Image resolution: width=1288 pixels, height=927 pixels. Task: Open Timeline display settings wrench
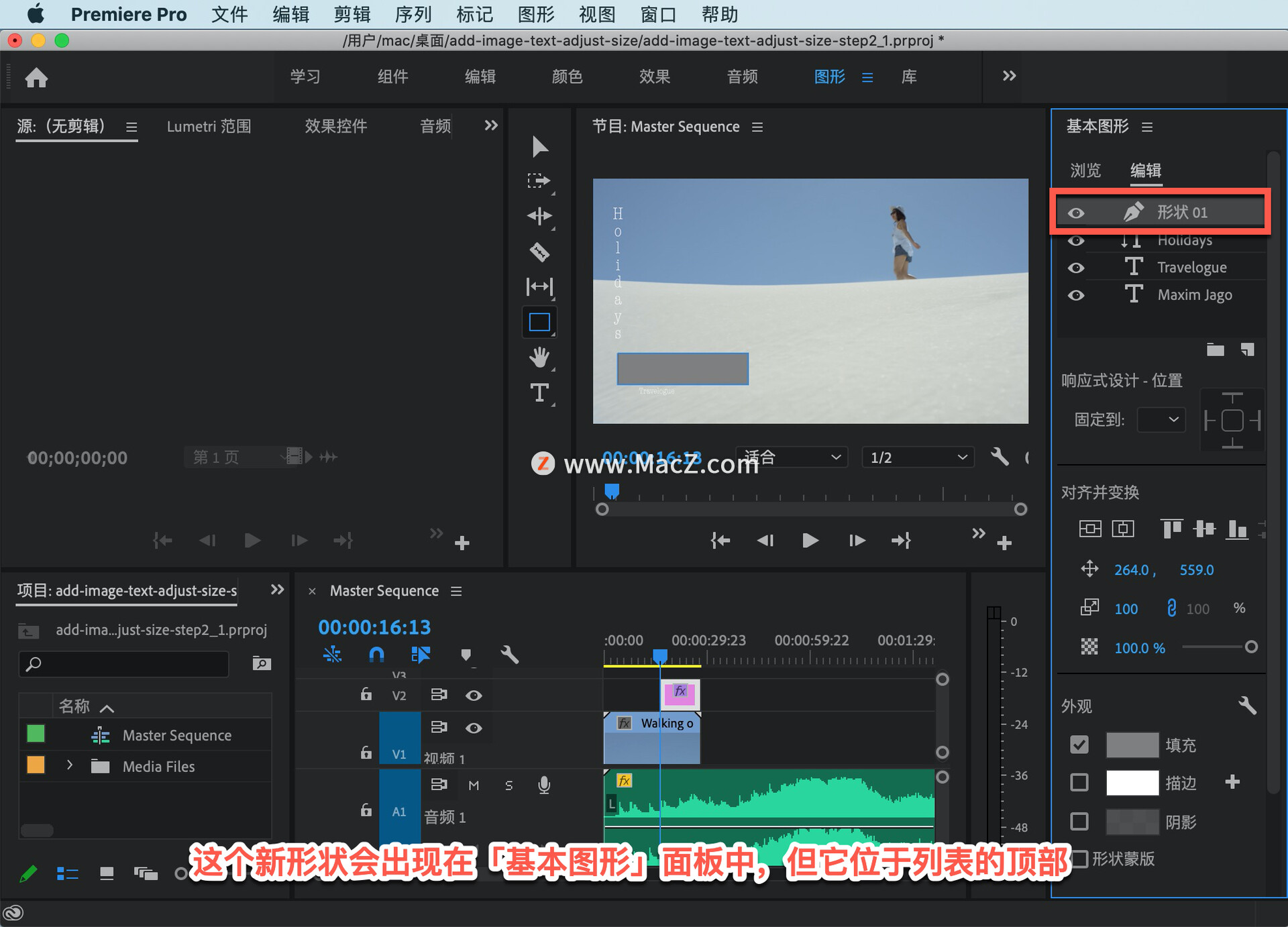pos(510,654)
